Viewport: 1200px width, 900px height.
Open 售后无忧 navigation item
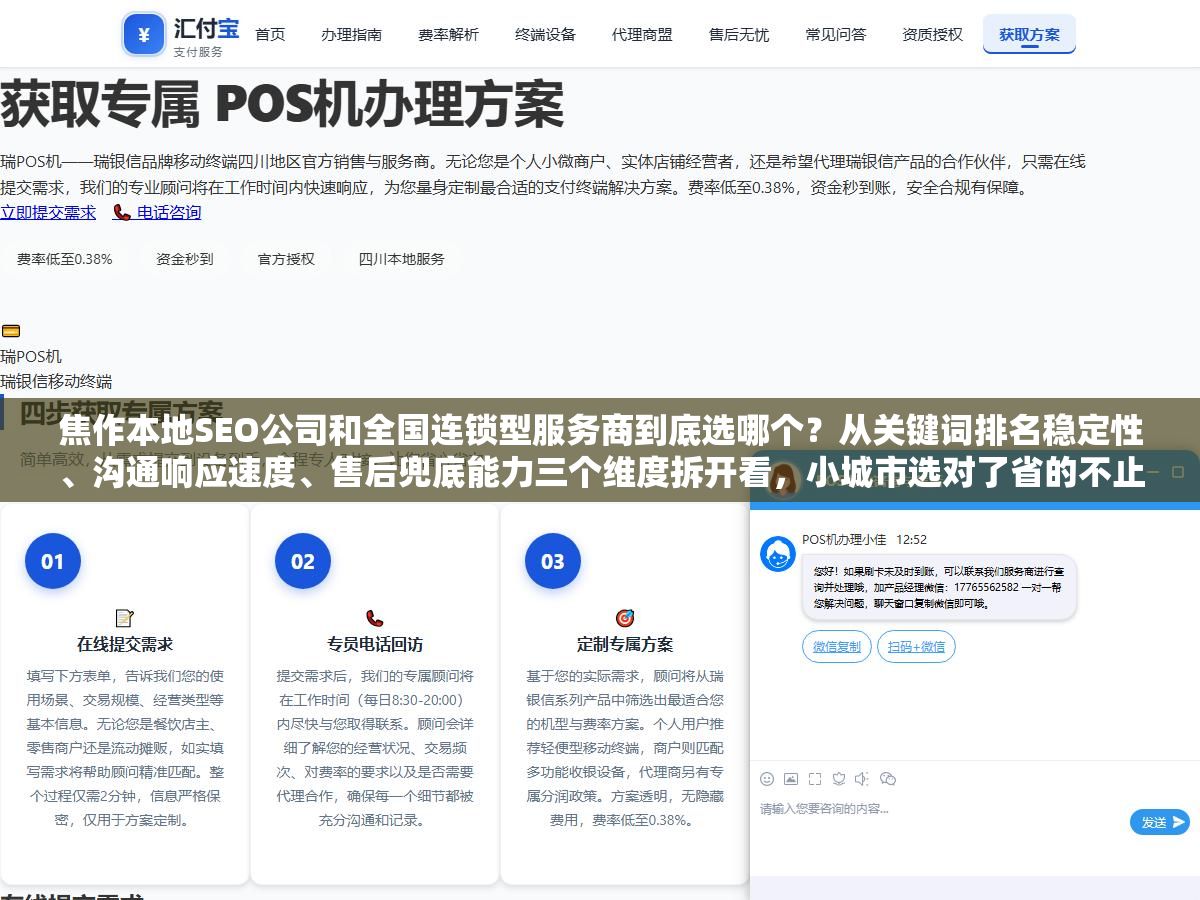click(739, 34)
